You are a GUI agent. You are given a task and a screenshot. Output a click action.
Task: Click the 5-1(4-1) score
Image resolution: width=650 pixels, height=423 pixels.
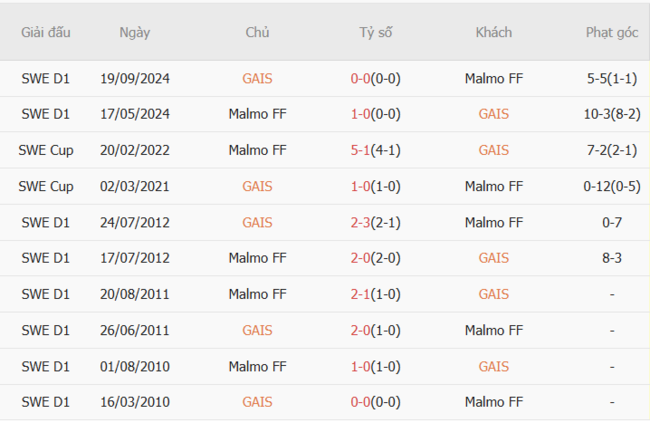click(376, 150)
